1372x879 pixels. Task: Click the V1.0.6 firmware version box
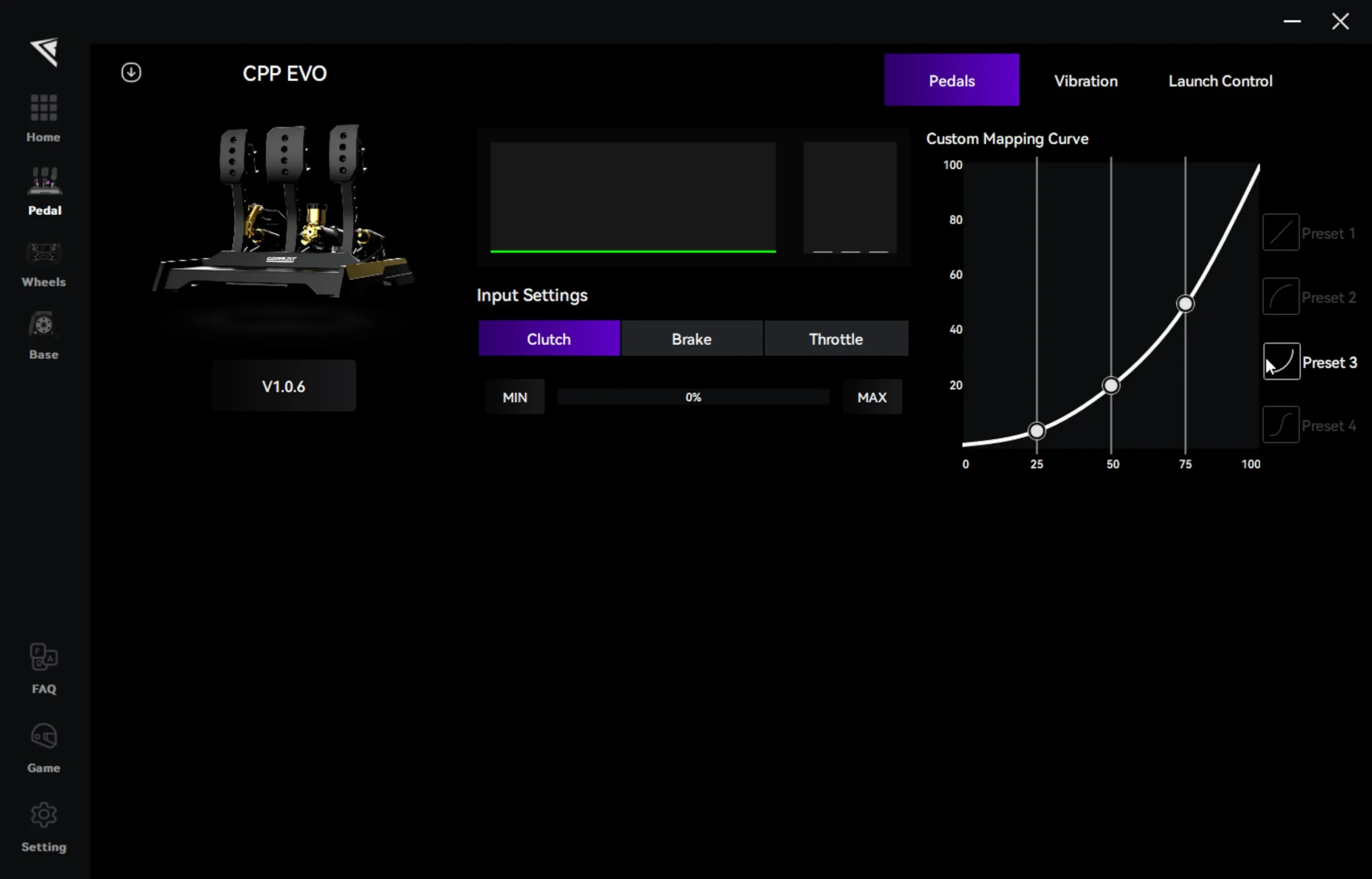point(284,386)
